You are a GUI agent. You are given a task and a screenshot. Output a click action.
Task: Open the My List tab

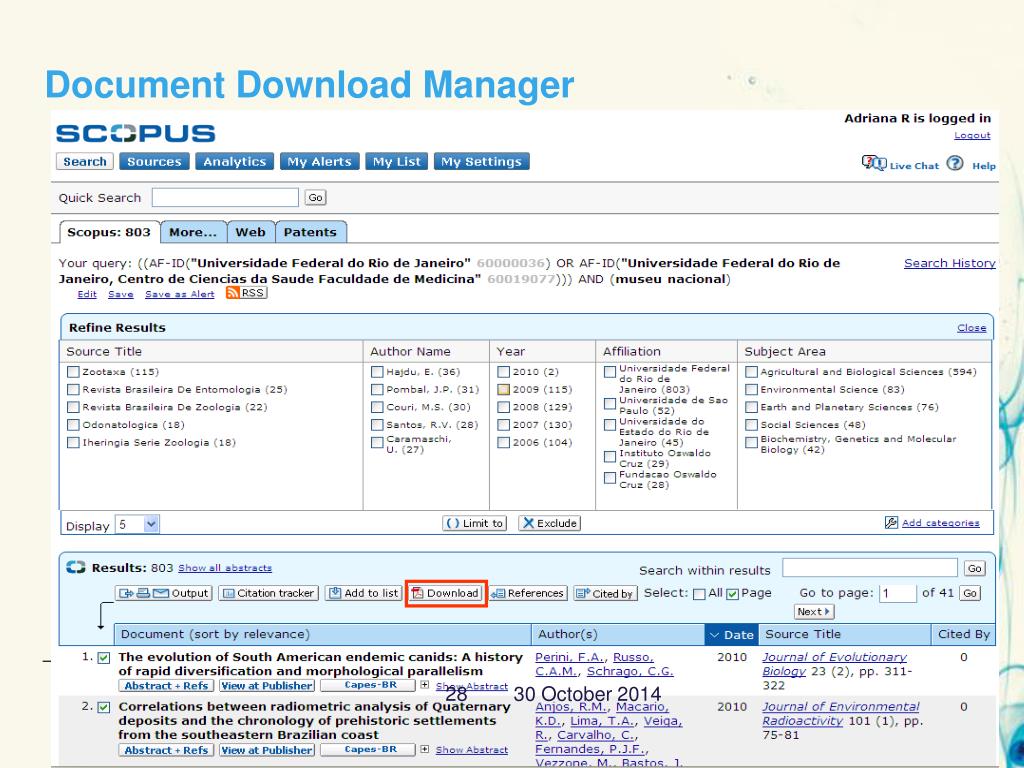click(x=397, y=161)
